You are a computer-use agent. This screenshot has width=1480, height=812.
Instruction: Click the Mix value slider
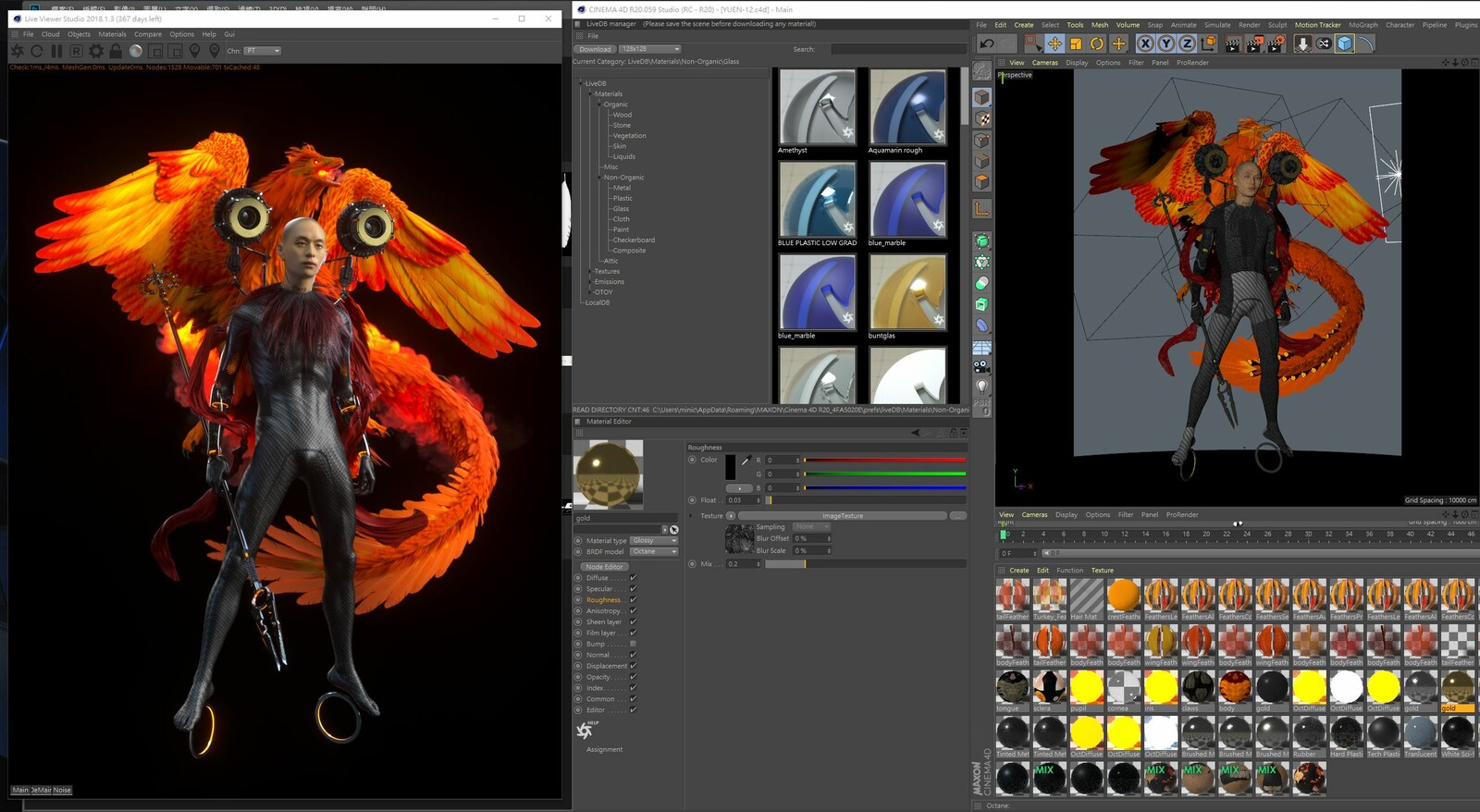[864, 564]
